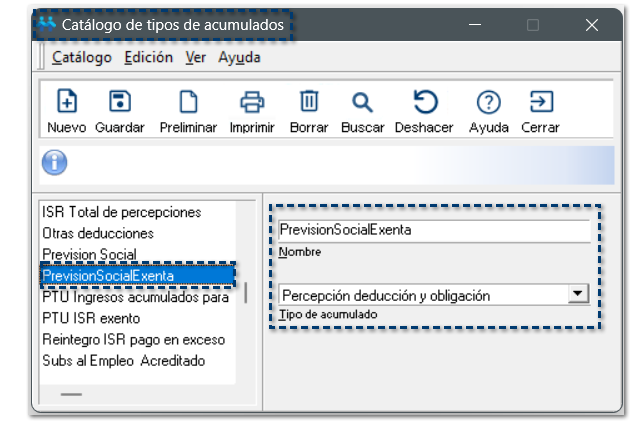
Task: Click the Nuevo toolbar icon
Action: [x=66, y=102]
